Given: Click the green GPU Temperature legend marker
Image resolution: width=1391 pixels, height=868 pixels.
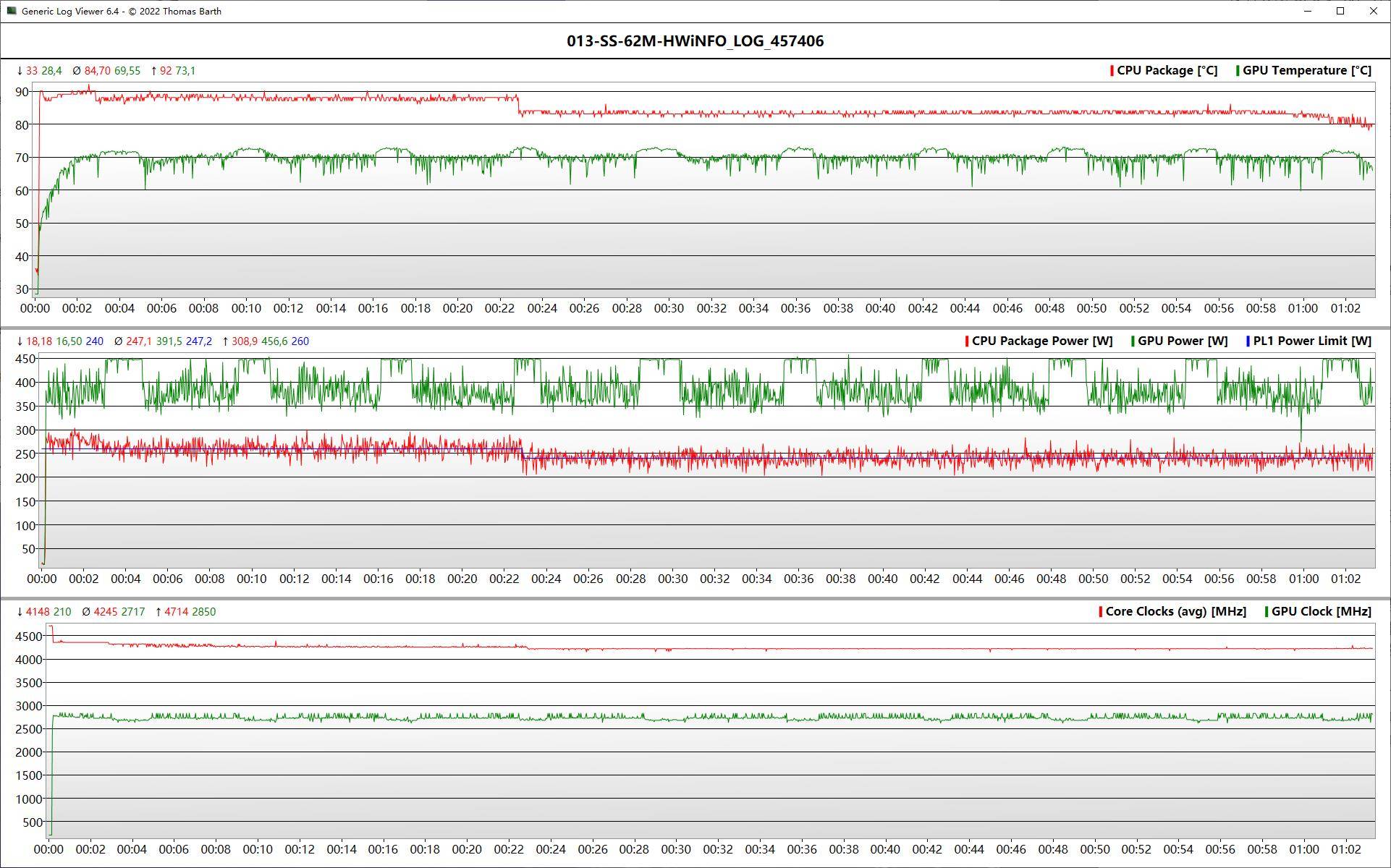Looking at the screenshot, I should [1238, 71].
